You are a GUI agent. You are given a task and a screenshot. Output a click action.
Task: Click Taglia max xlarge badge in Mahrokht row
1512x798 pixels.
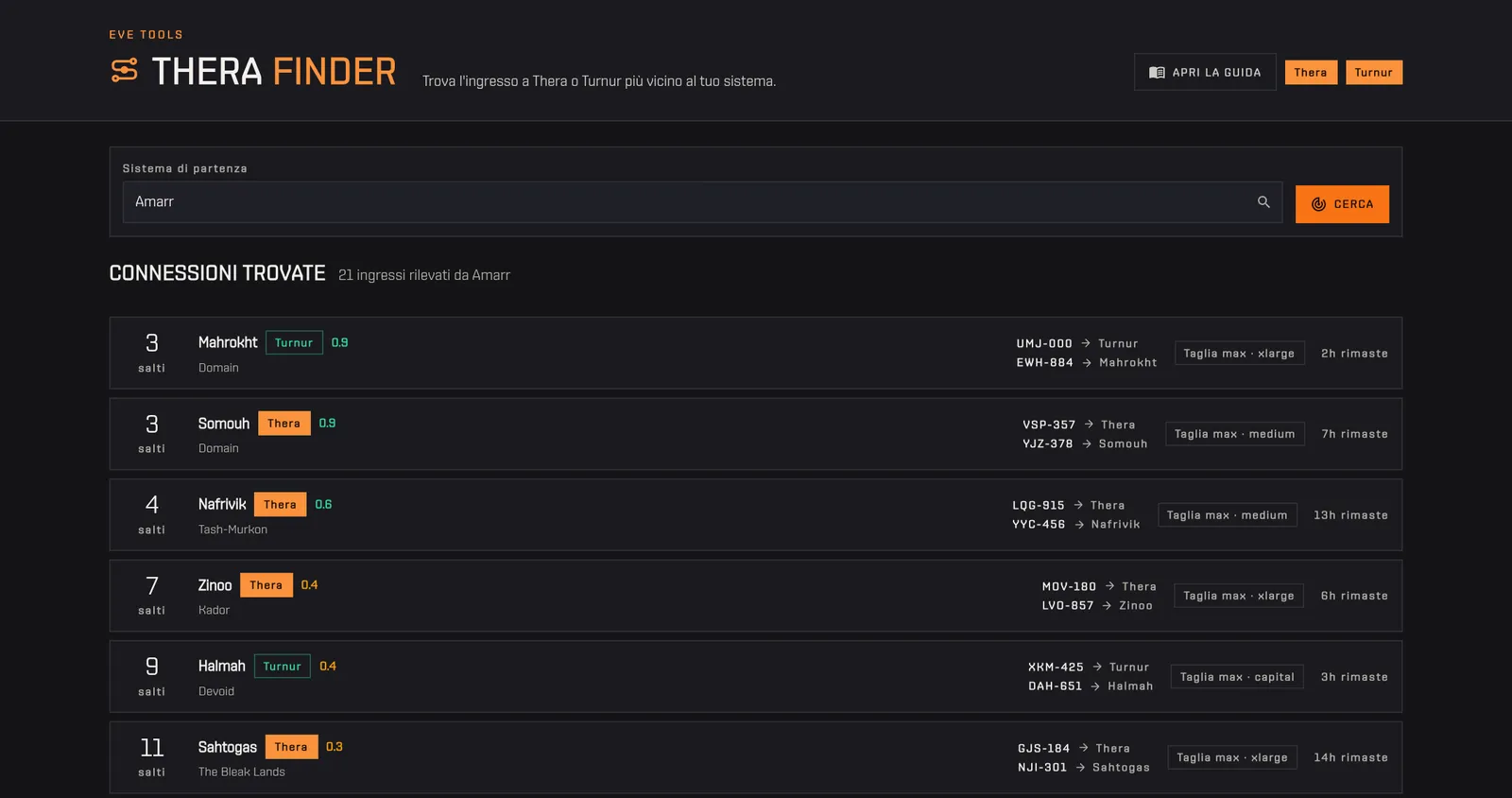1239,354
